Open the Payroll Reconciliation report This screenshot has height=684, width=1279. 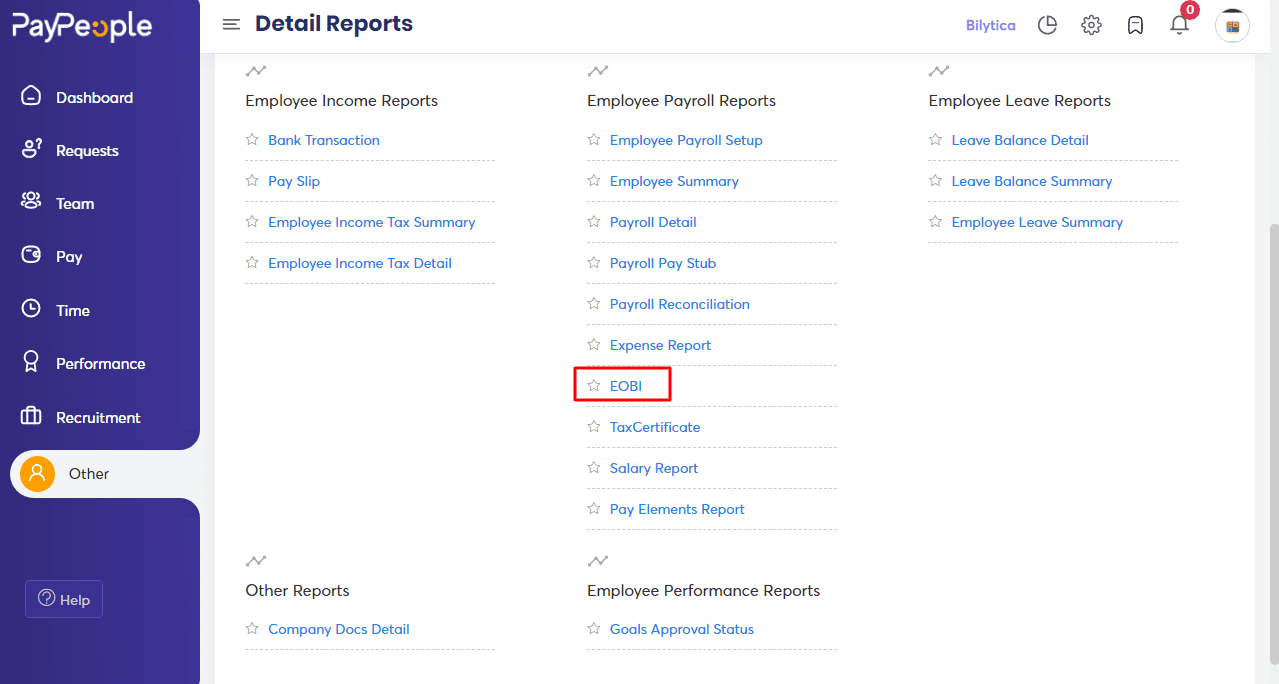(x=679, y=304)
